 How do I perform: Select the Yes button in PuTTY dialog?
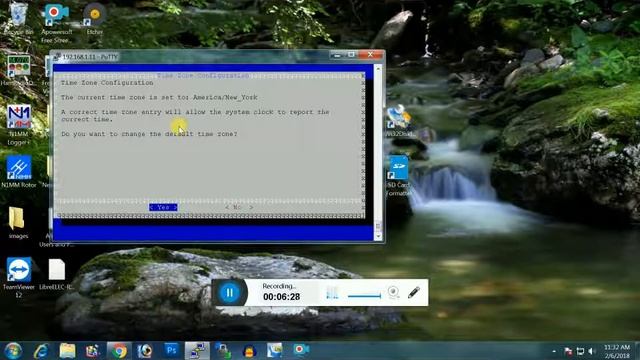[163, 207]
